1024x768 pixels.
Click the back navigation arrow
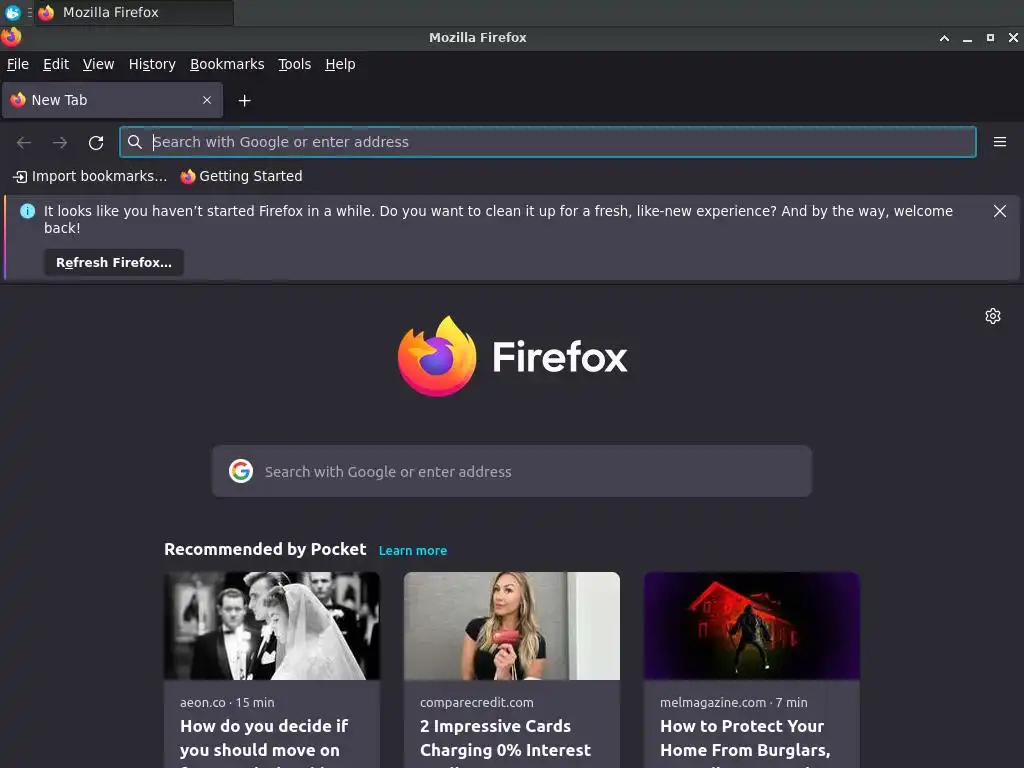coord(24,142)
